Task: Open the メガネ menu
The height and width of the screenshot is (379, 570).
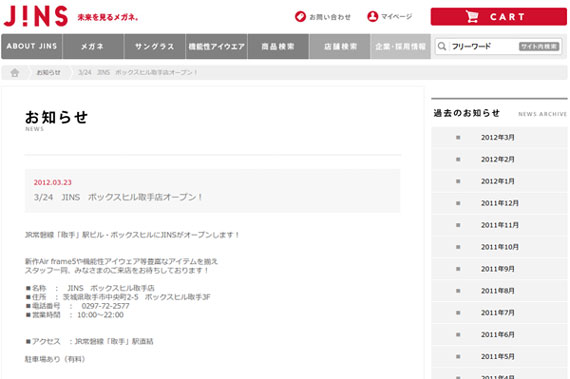Action: (x=93, y=47)
